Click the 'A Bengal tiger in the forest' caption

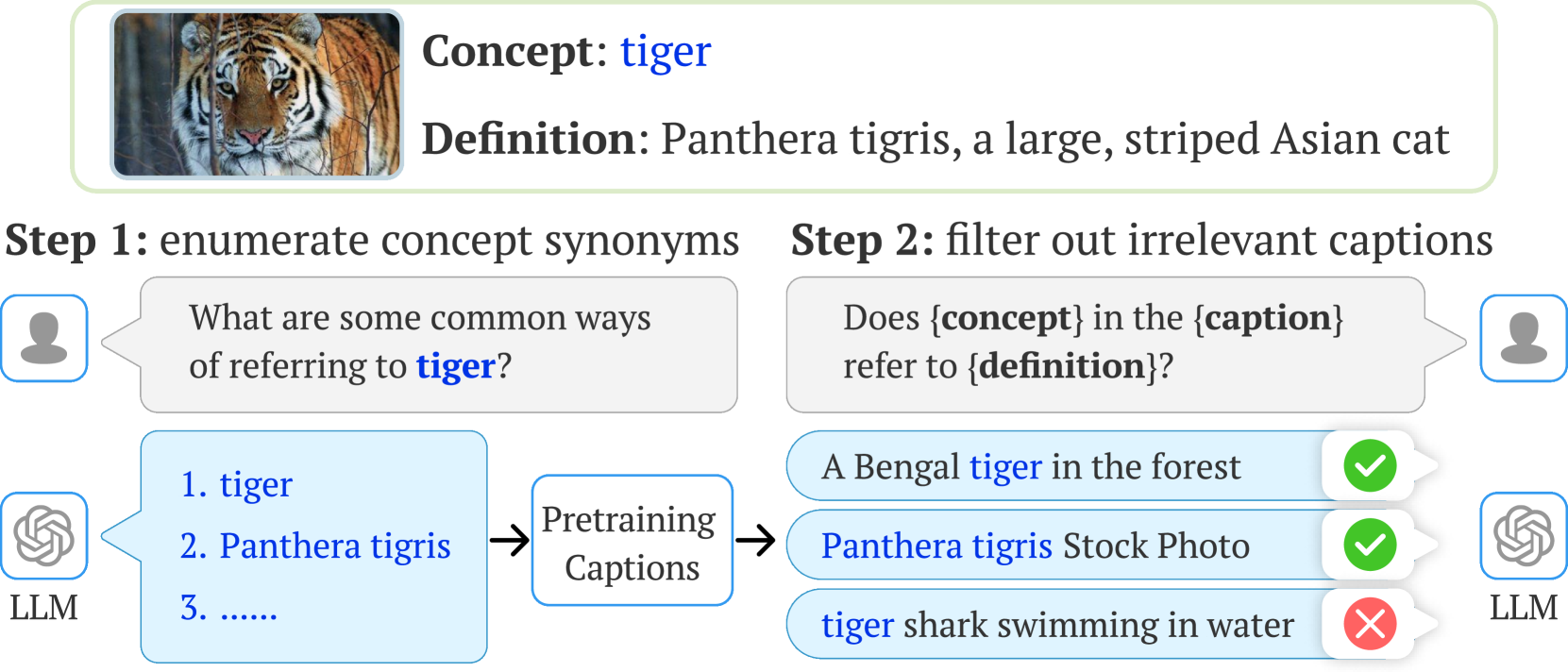[x=1031, y=467]
